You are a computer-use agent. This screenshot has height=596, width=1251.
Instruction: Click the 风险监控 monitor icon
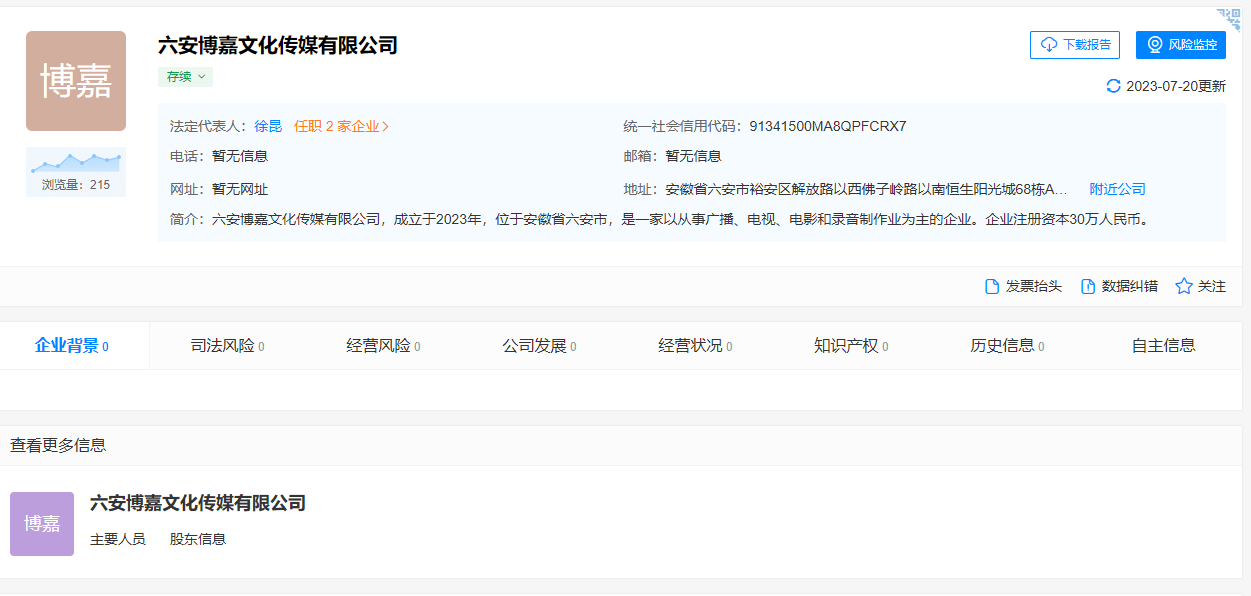tap(1155, 45)
